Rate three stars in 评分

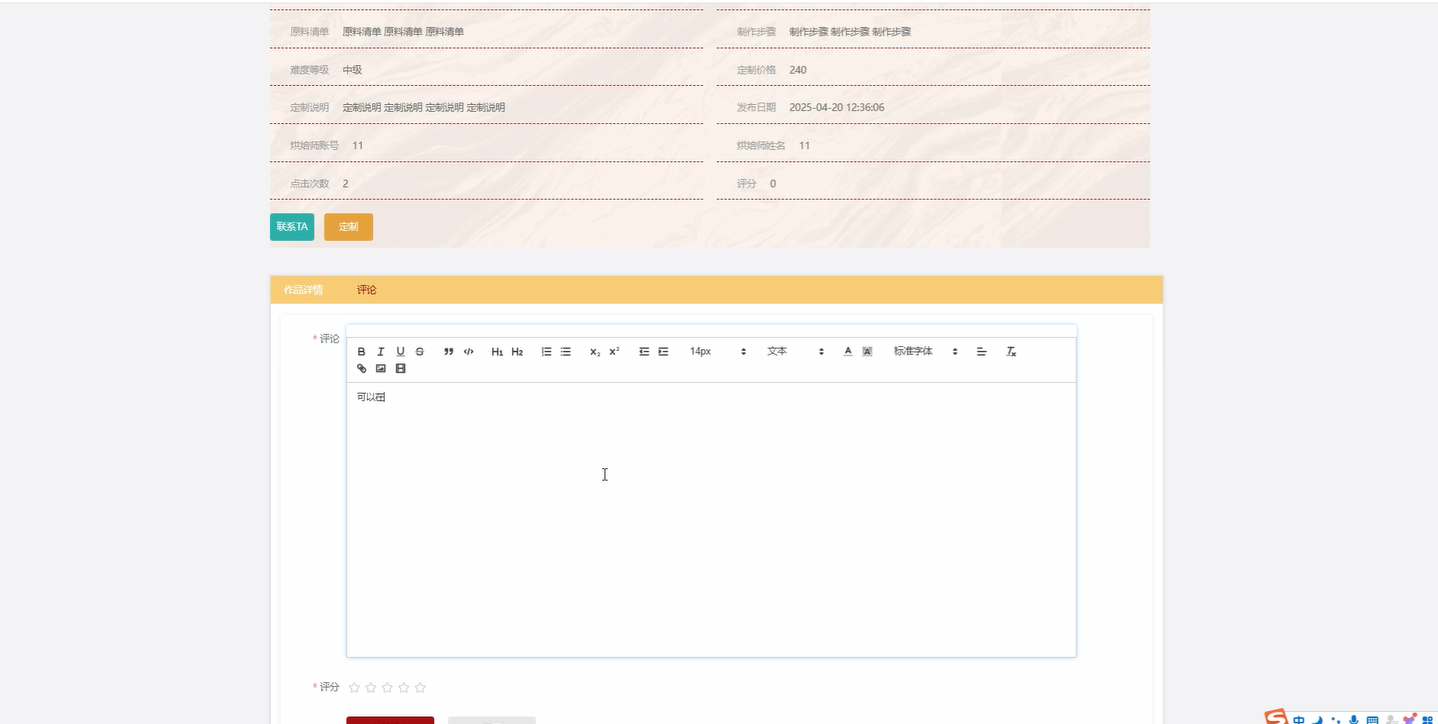(387, 688)
